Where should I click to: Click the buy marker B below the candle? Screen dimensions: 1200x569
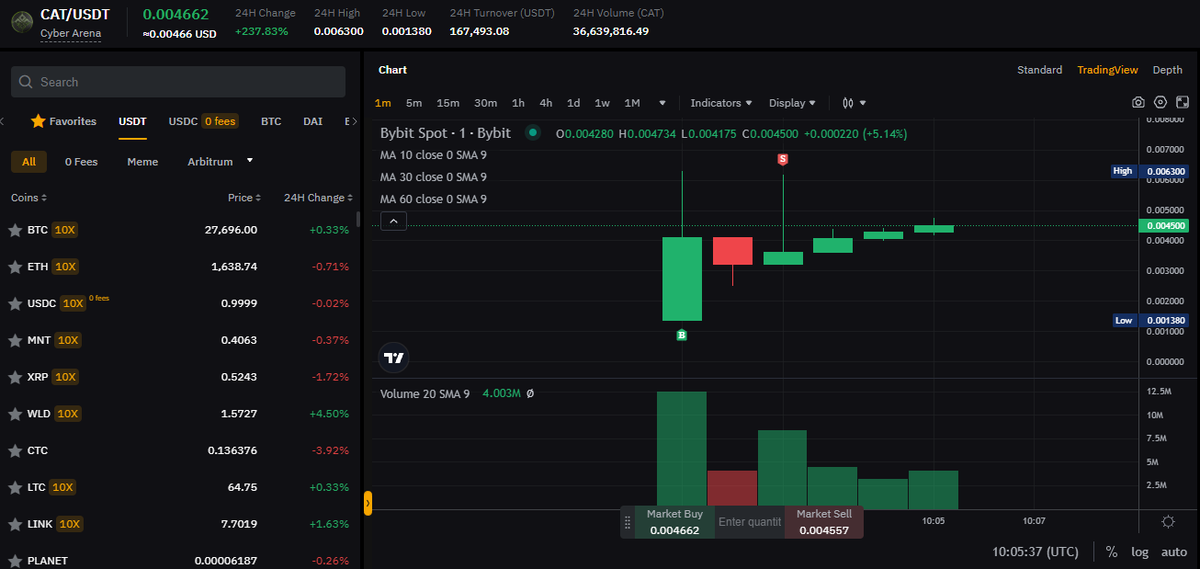coord(681,335)
